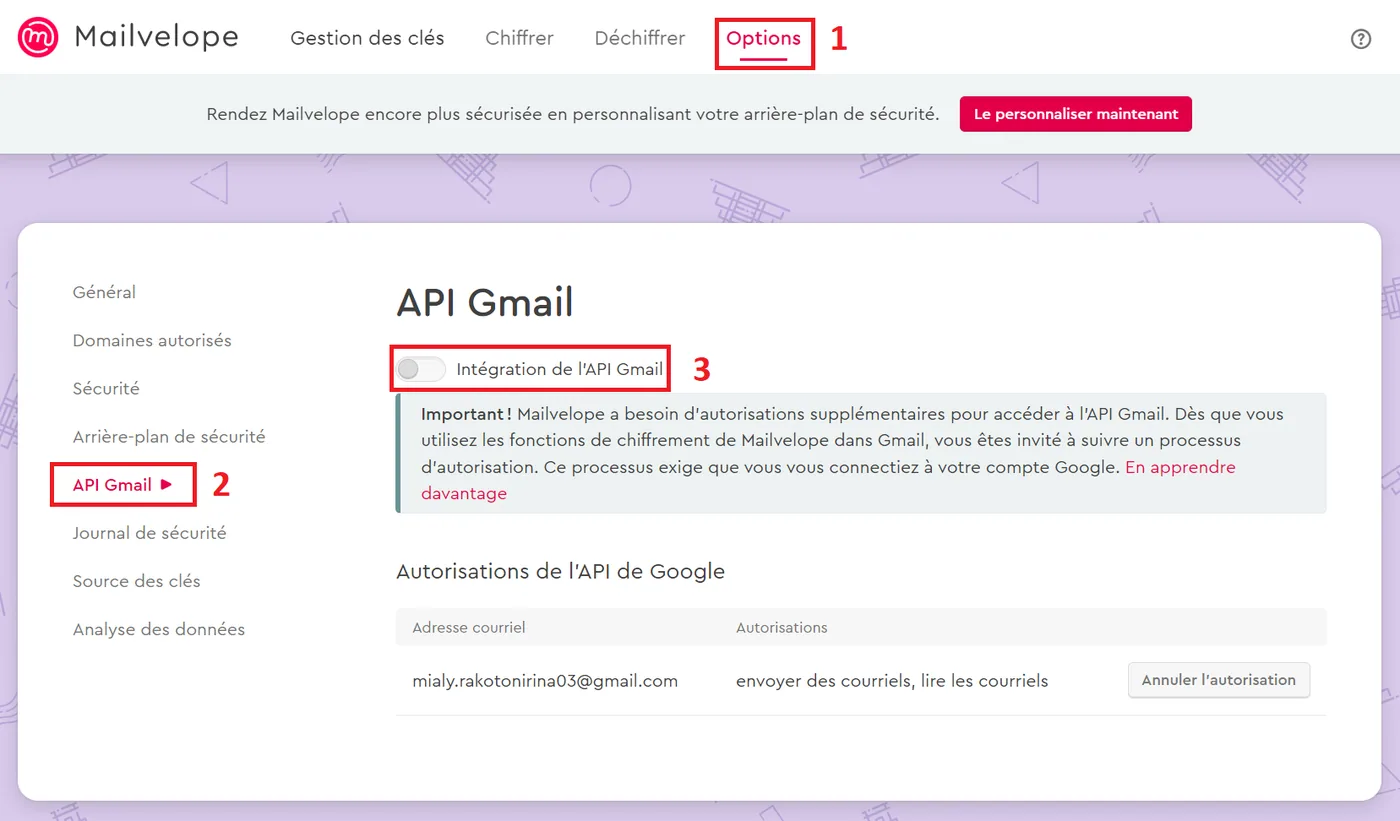
Task: Click the API Gmail page heading
Action: 485,302
